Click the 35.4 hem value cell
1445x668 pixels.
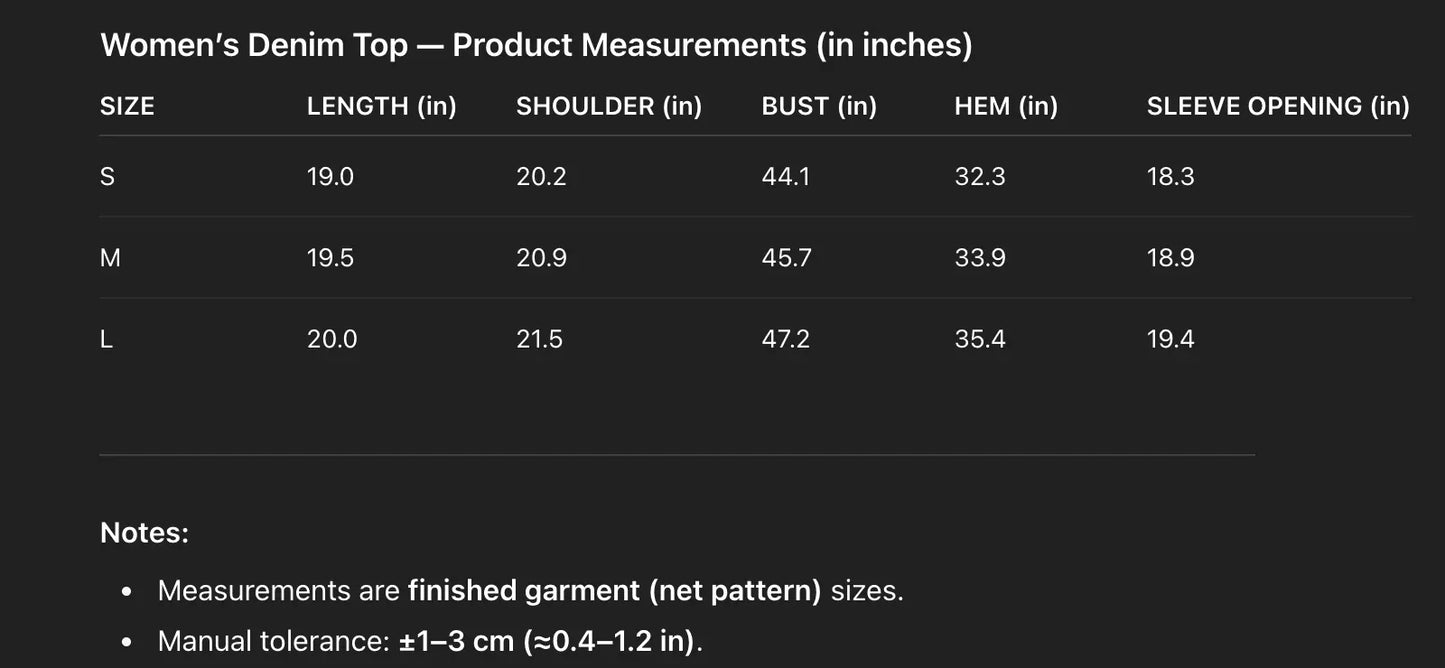[x=980, y=339]
